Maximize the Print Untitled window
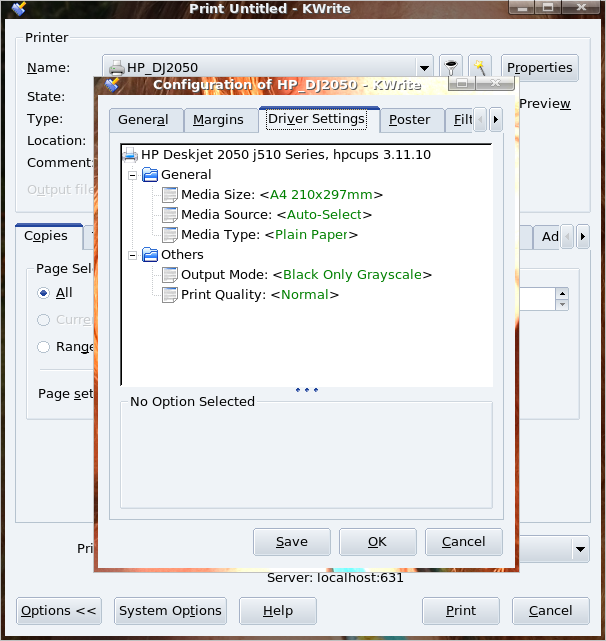This screenshot has height=641, width=606. click(548, 7)
